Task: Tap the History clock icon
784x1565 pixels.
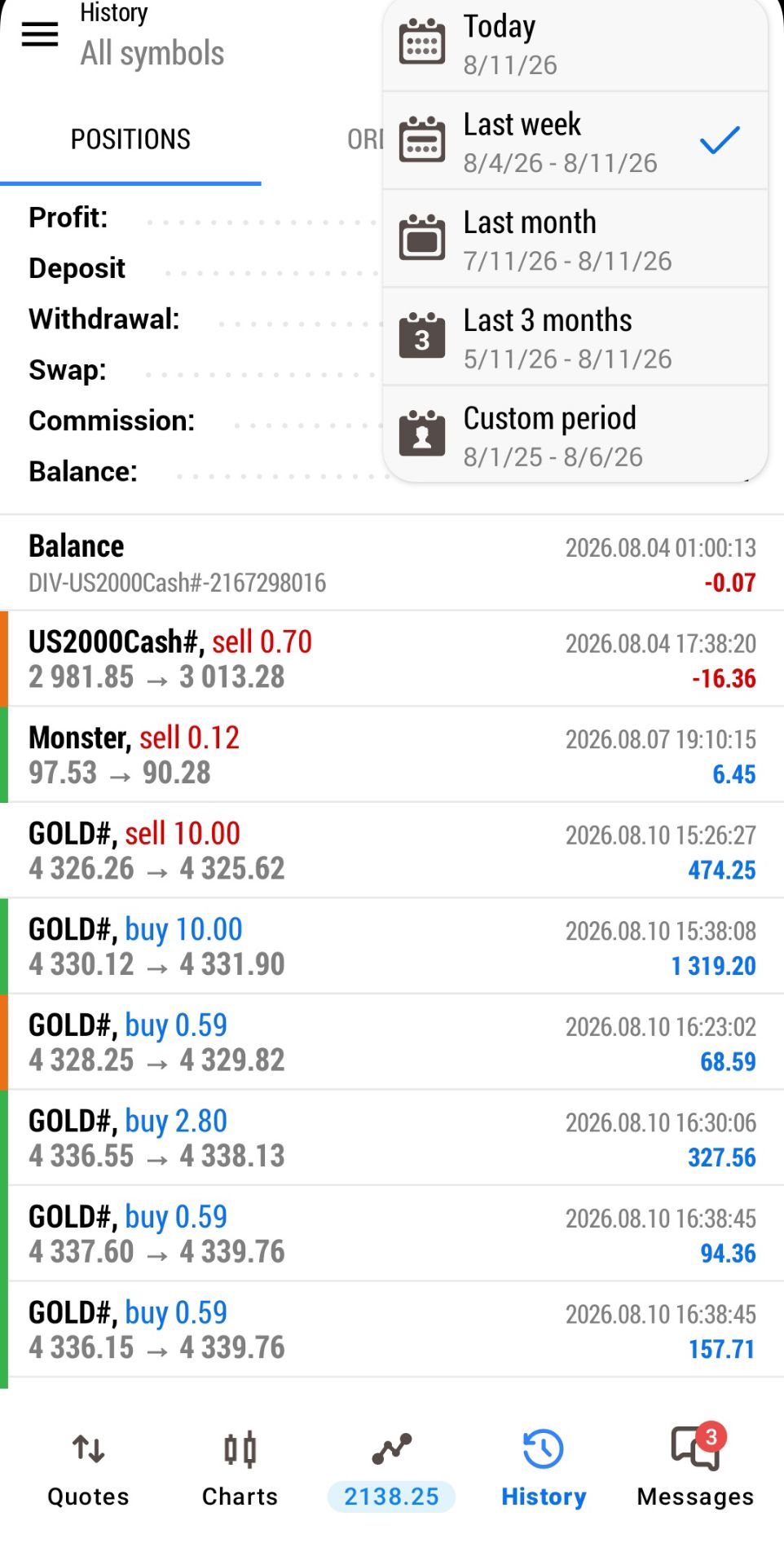Action: [x=543, y=1449]
